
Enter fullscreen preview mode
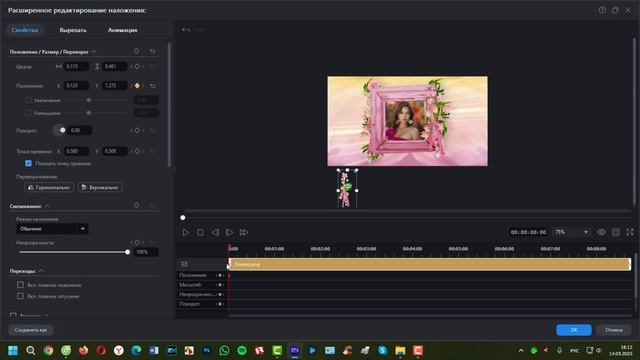pyautogui.click(x=630, y=232)
